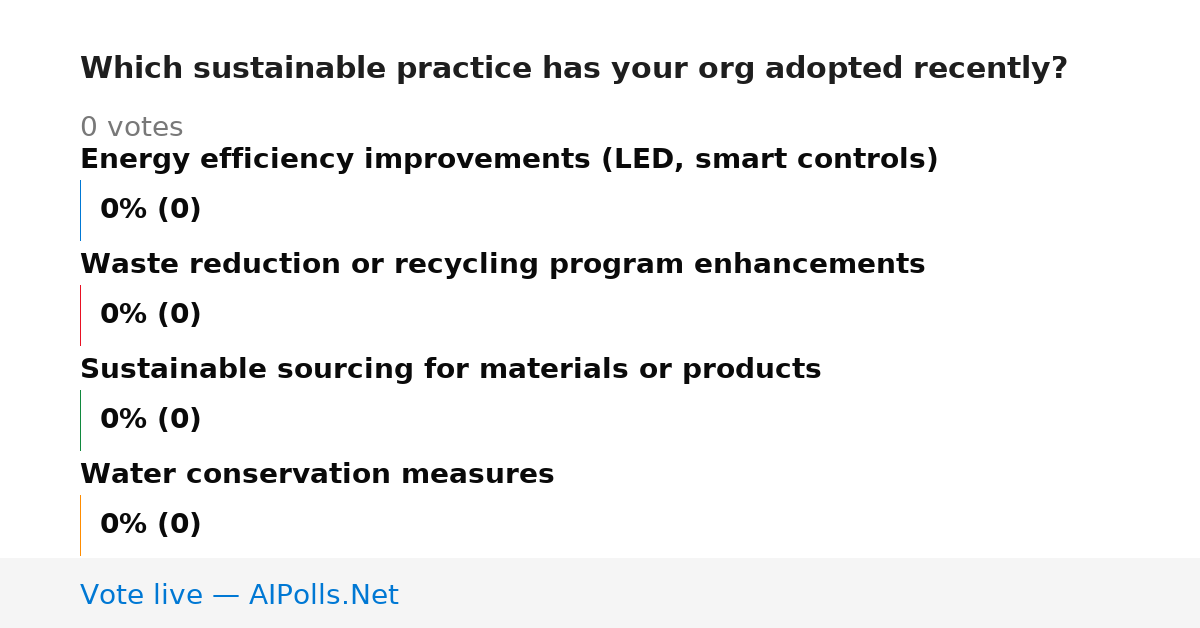This screenshot has height=628, width=1200.
Task: Open the Vote live — AIPolls.Net link
Action: pos(239,596)
